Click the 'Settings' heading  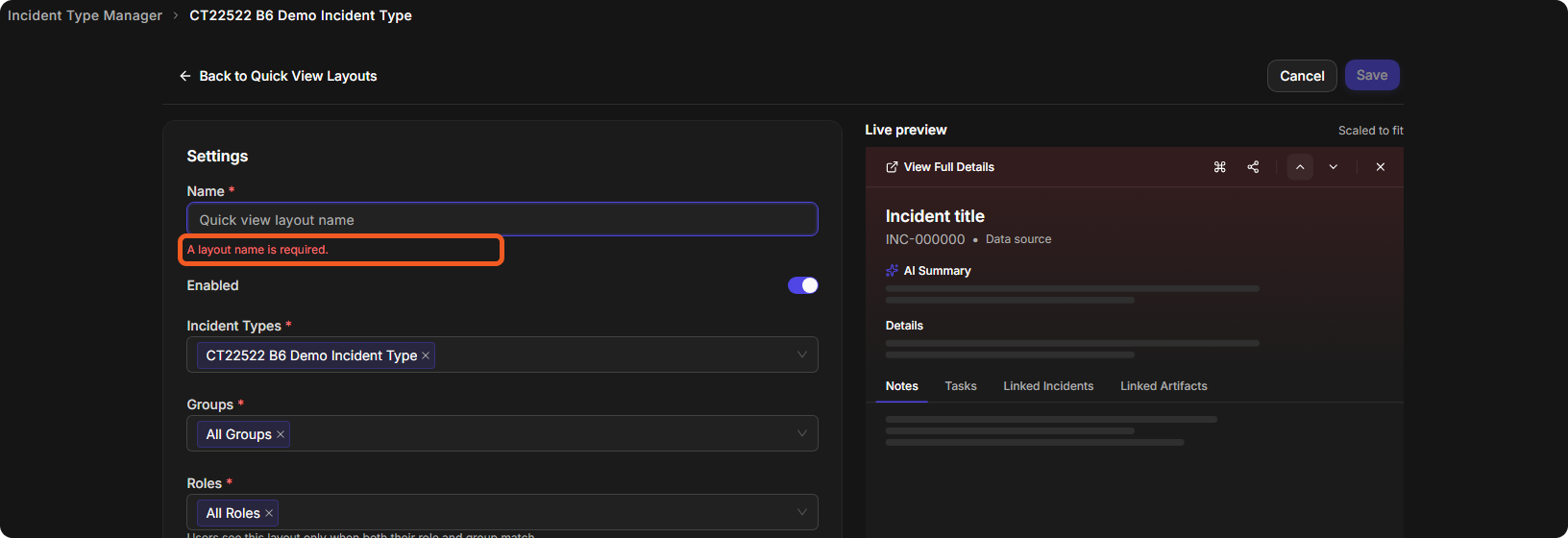217,156
